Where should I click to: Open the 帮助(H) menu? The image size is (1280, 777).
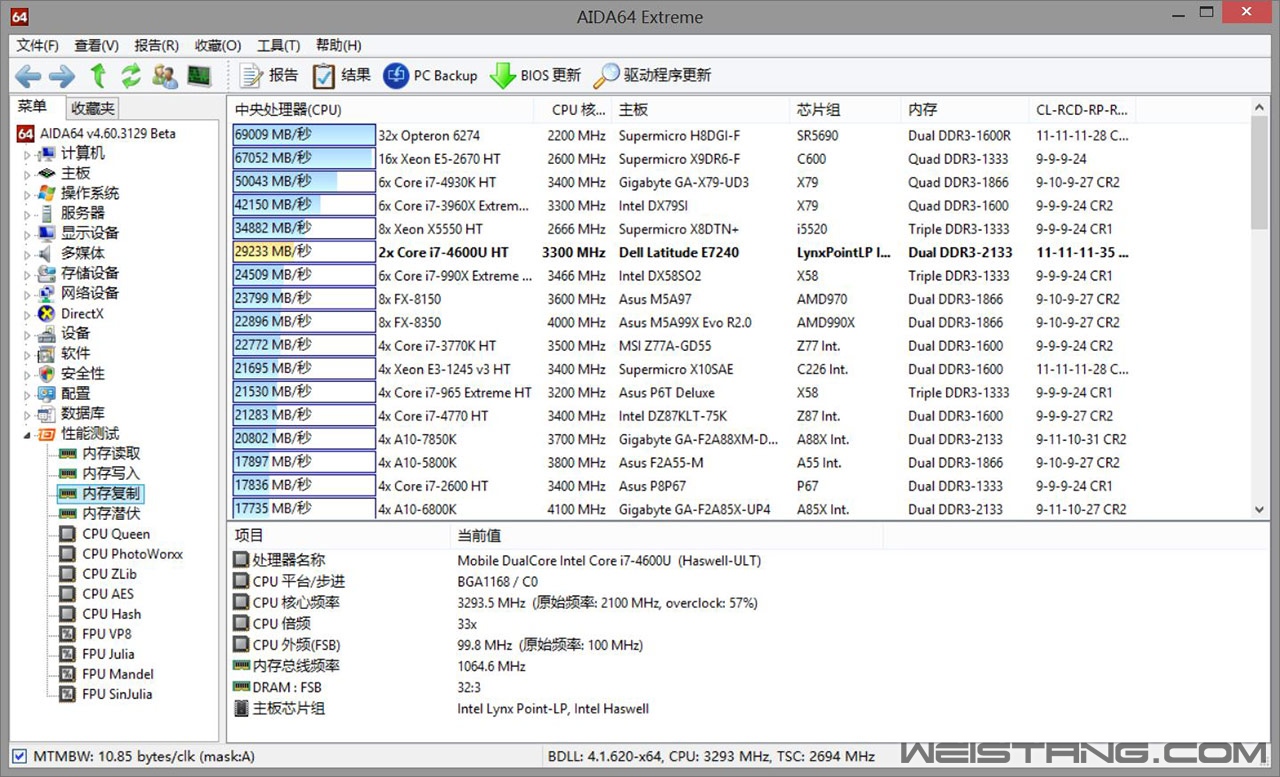pyautogui.click(x=339, y=45)
